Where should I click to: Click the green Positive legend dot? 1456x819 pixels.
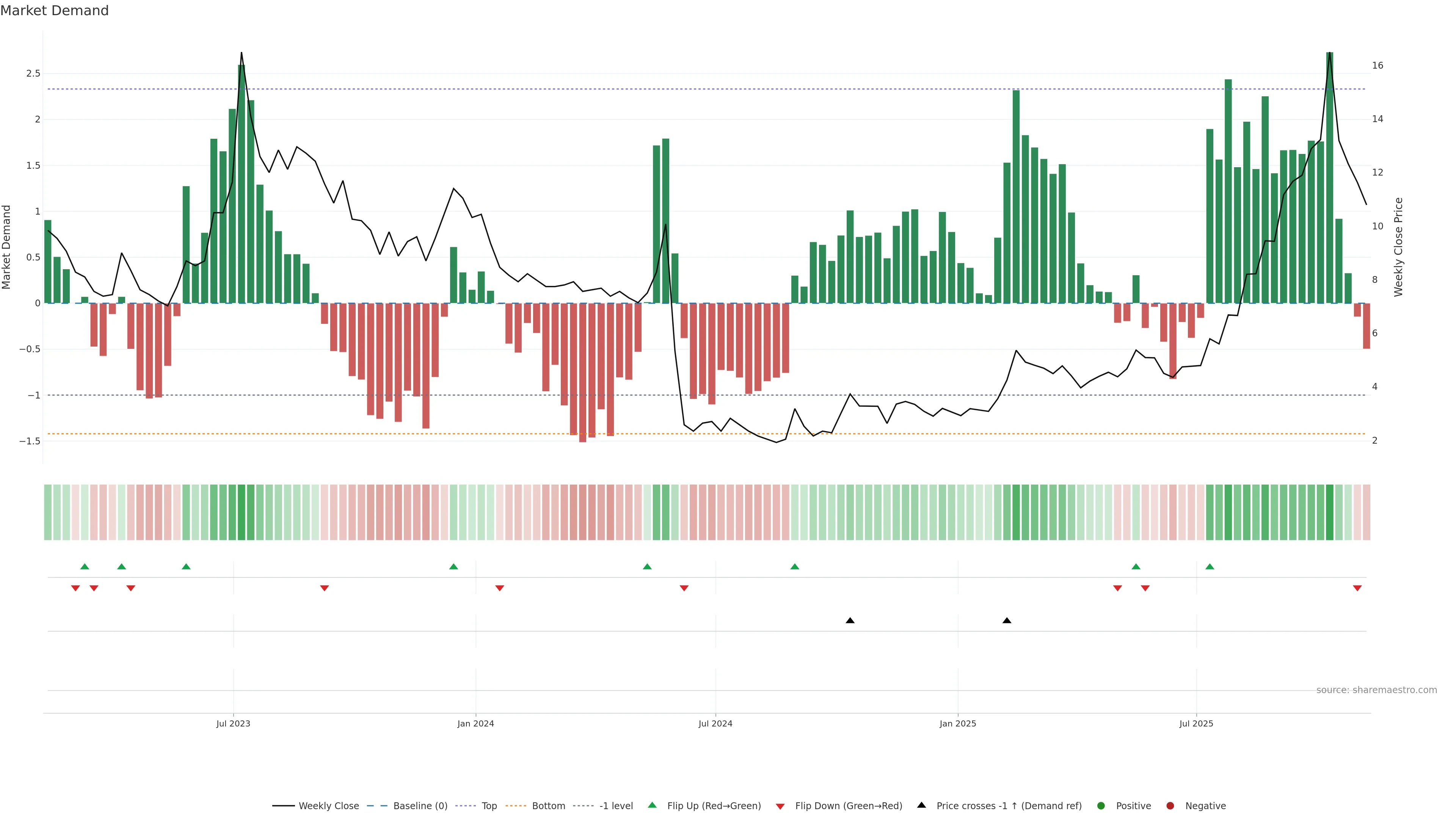(1100, 805)
